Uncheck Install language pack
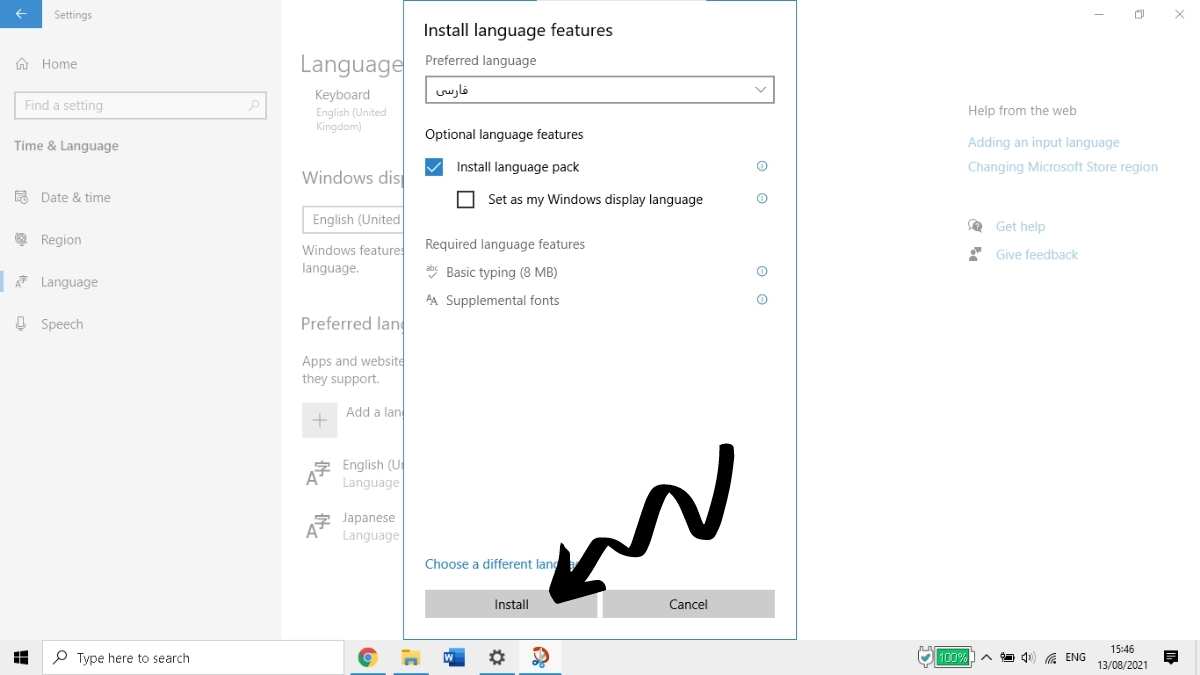 click(433, 166)
